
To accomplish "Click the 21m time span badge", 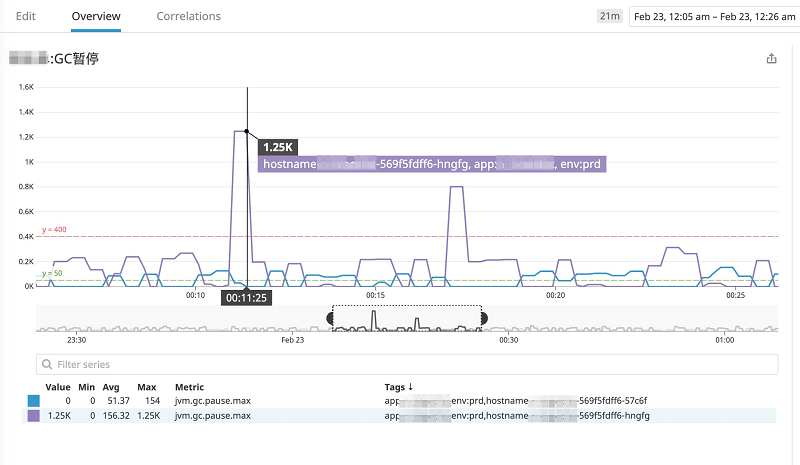I will [608, 16].
